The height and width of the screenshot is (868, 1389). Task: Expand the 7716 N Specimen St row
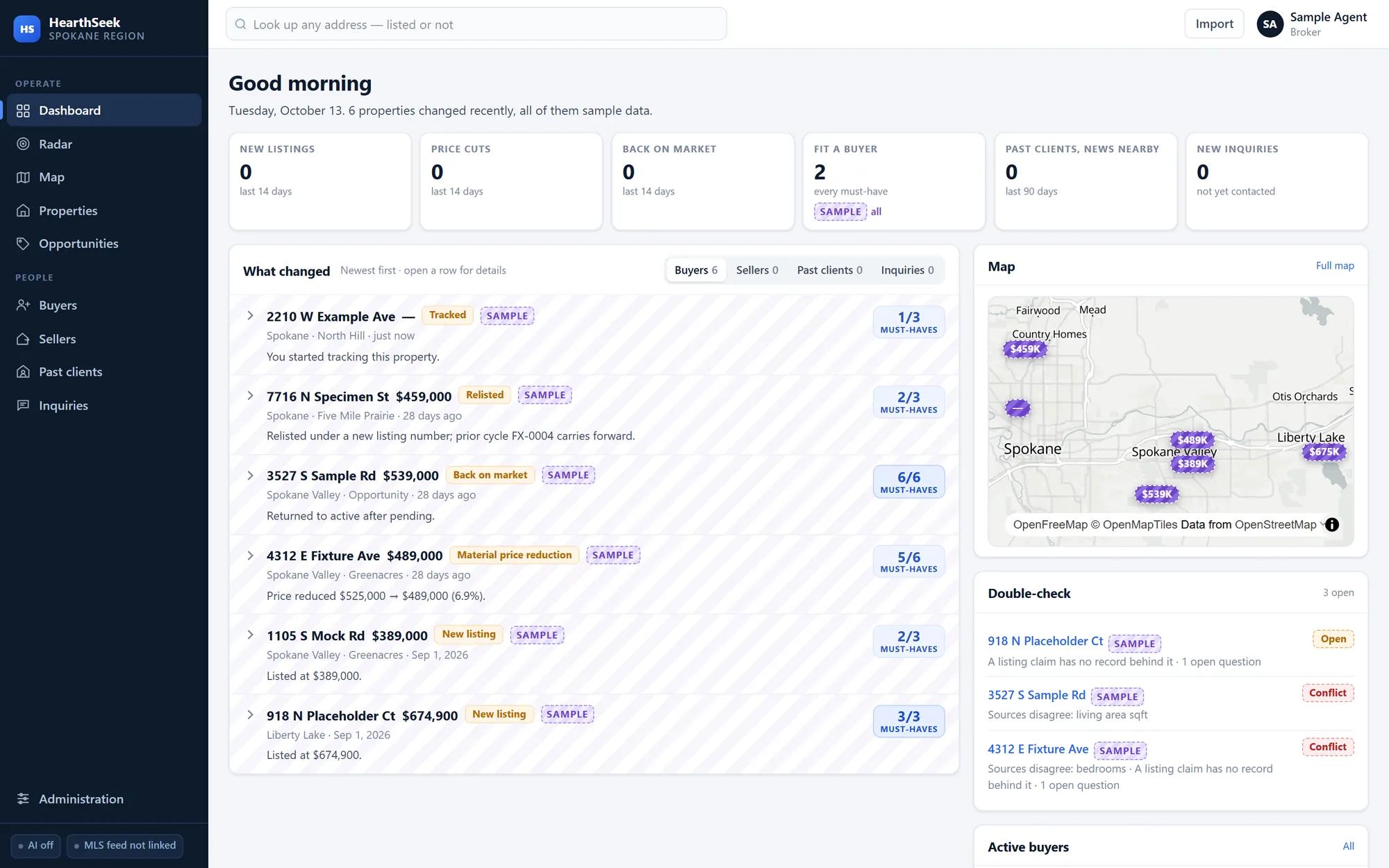[x=250, y=396]
